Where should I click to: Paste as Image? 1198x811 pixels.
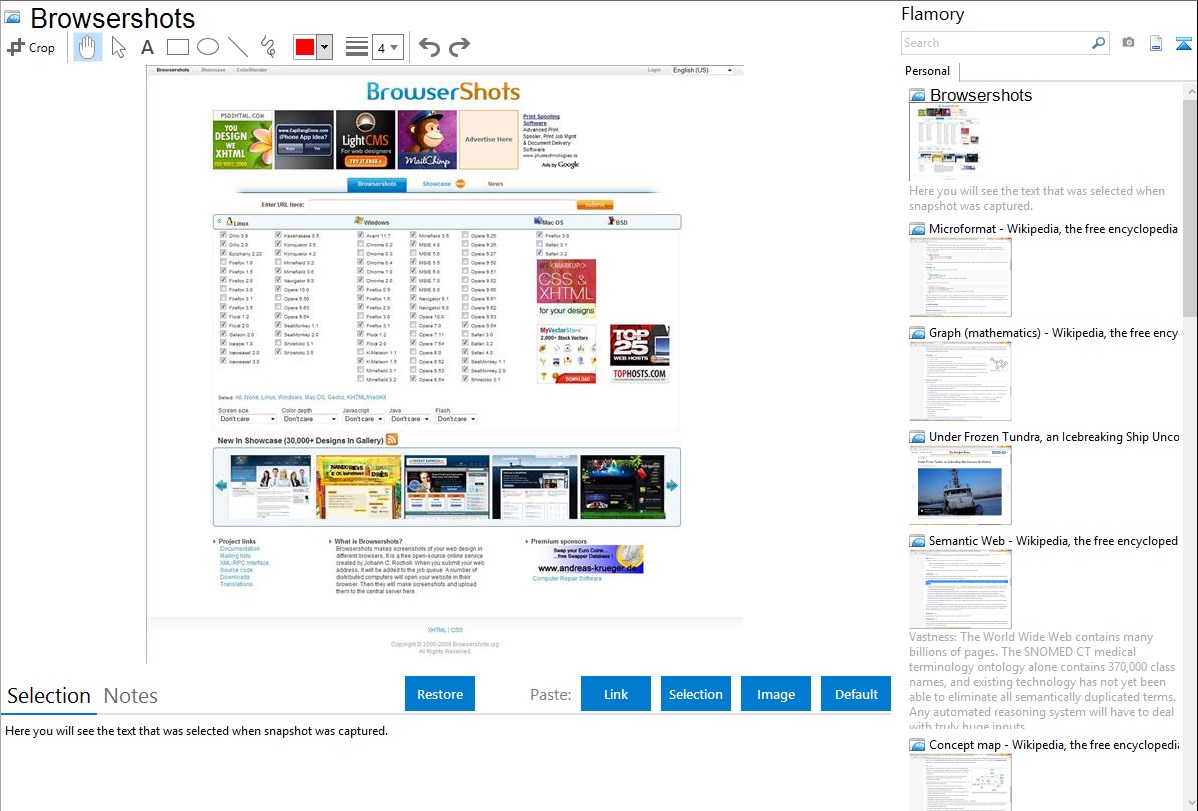775,694
